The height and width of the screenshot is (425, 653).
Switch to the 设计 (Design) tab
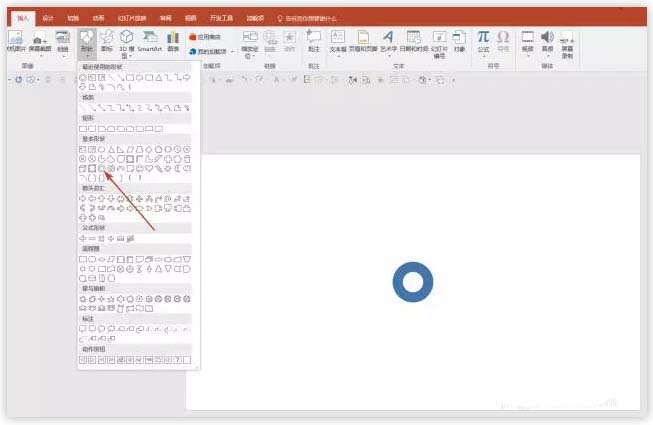[48, 18]
